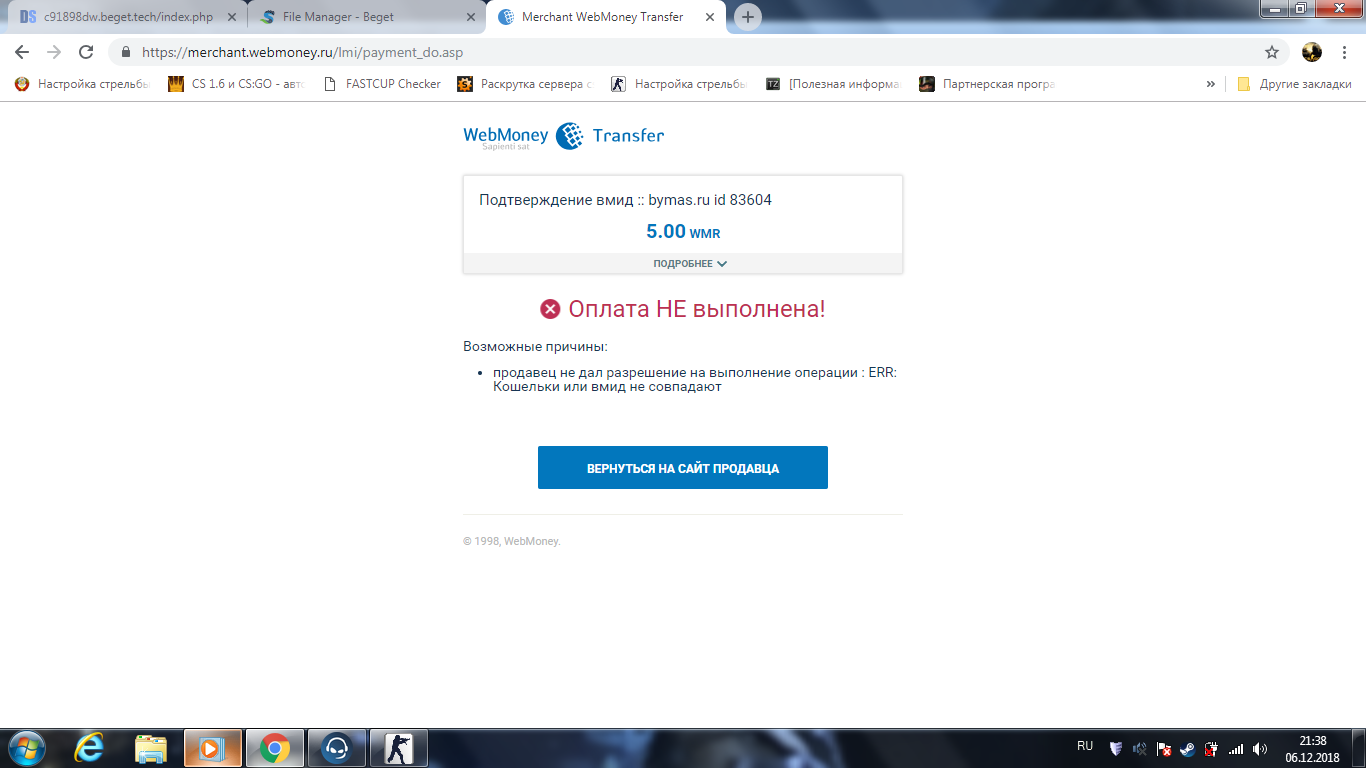Image resolution: width=1366 pixels, height=768 pixels.
Task: Open the Counter-Strike taskbar icon
Action: click(398, 747)
